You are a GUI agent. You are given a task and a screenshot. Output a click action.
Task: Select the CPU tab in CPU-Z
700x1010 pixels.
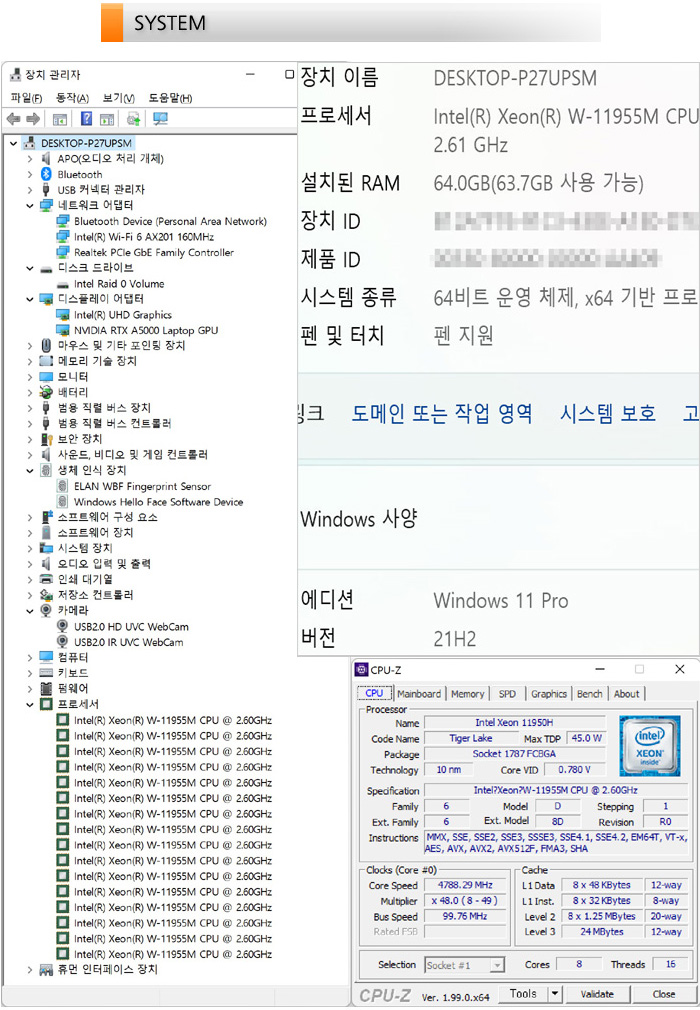click(x=374, y=693)
